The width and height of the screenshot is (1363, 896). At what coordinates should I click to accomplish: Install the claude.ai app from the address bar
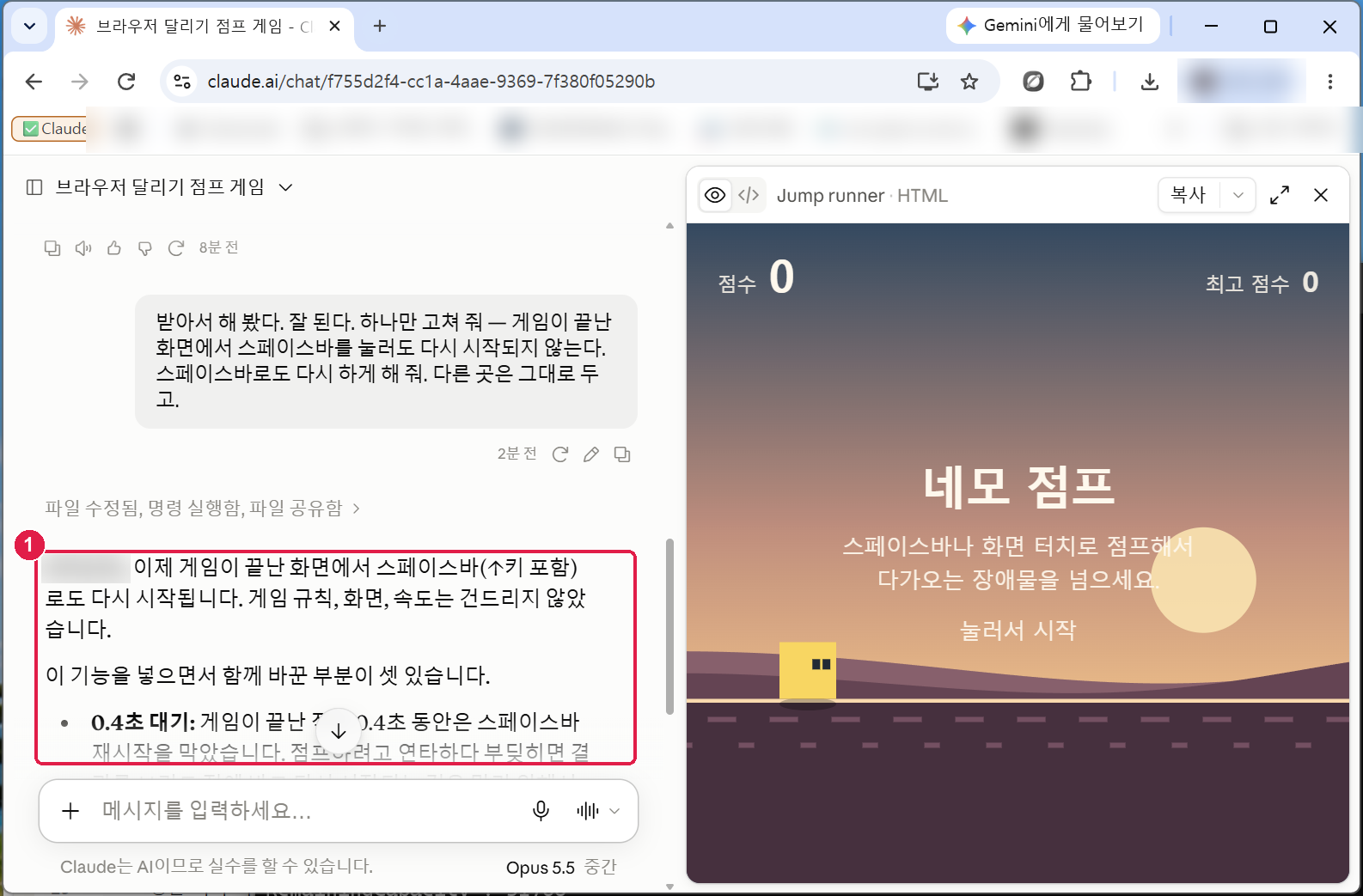pyautogui.click(x=928, y=82)
